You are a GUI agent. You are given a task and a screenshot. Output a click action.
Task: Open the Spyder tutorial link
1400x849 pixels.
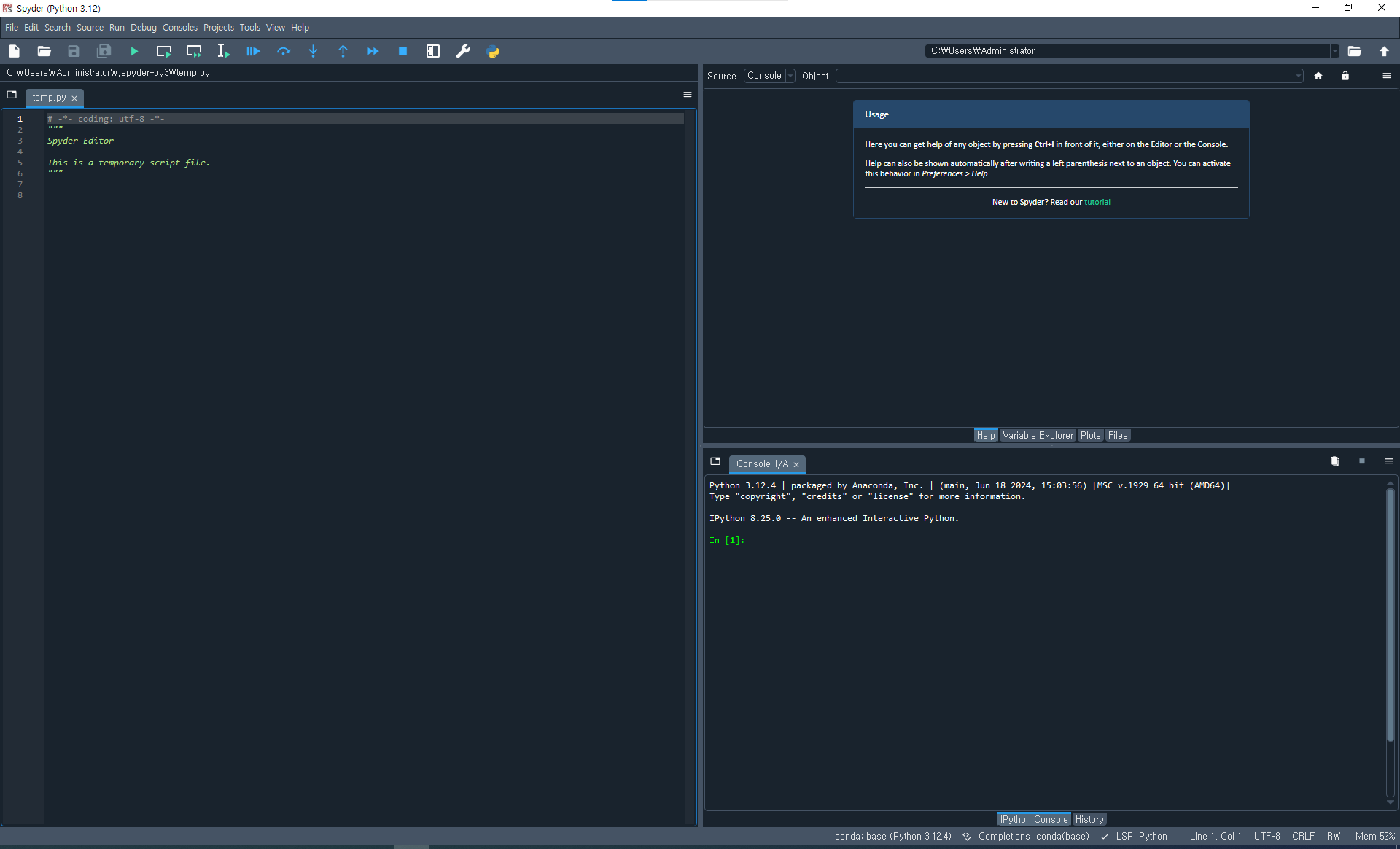(x=1097, y=203)
